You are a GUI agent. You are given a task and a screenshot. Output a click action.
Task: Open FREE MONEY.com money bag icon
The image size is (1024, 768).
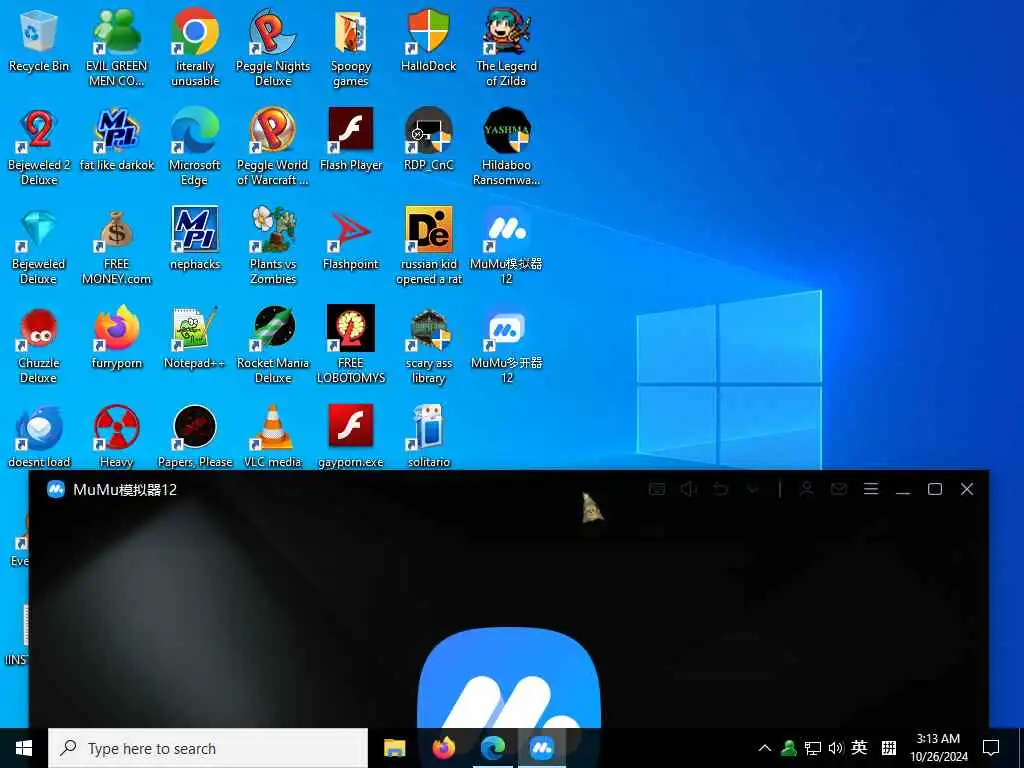[117, 246]
